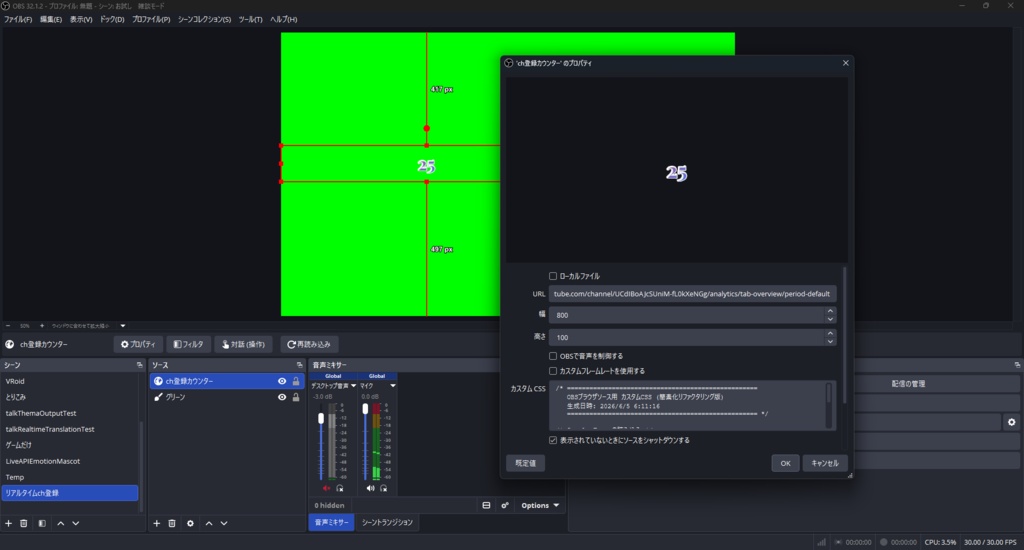Confirm the dialog with OK

[x=785, y=463]
